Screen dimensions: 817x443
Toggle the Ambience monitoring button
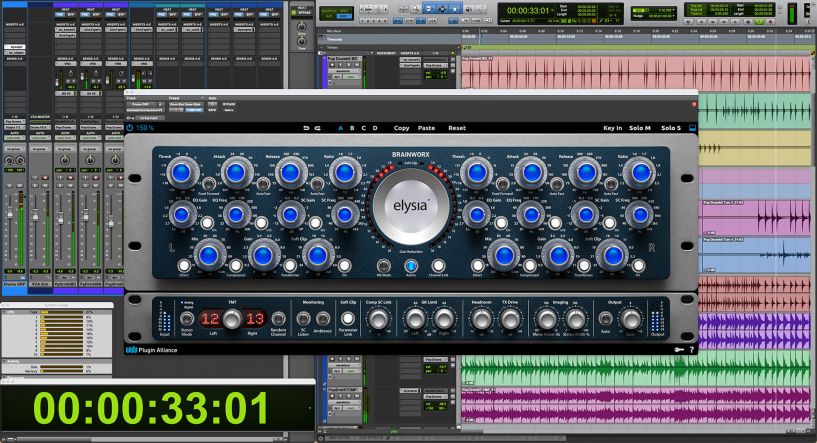click(323, 318)
